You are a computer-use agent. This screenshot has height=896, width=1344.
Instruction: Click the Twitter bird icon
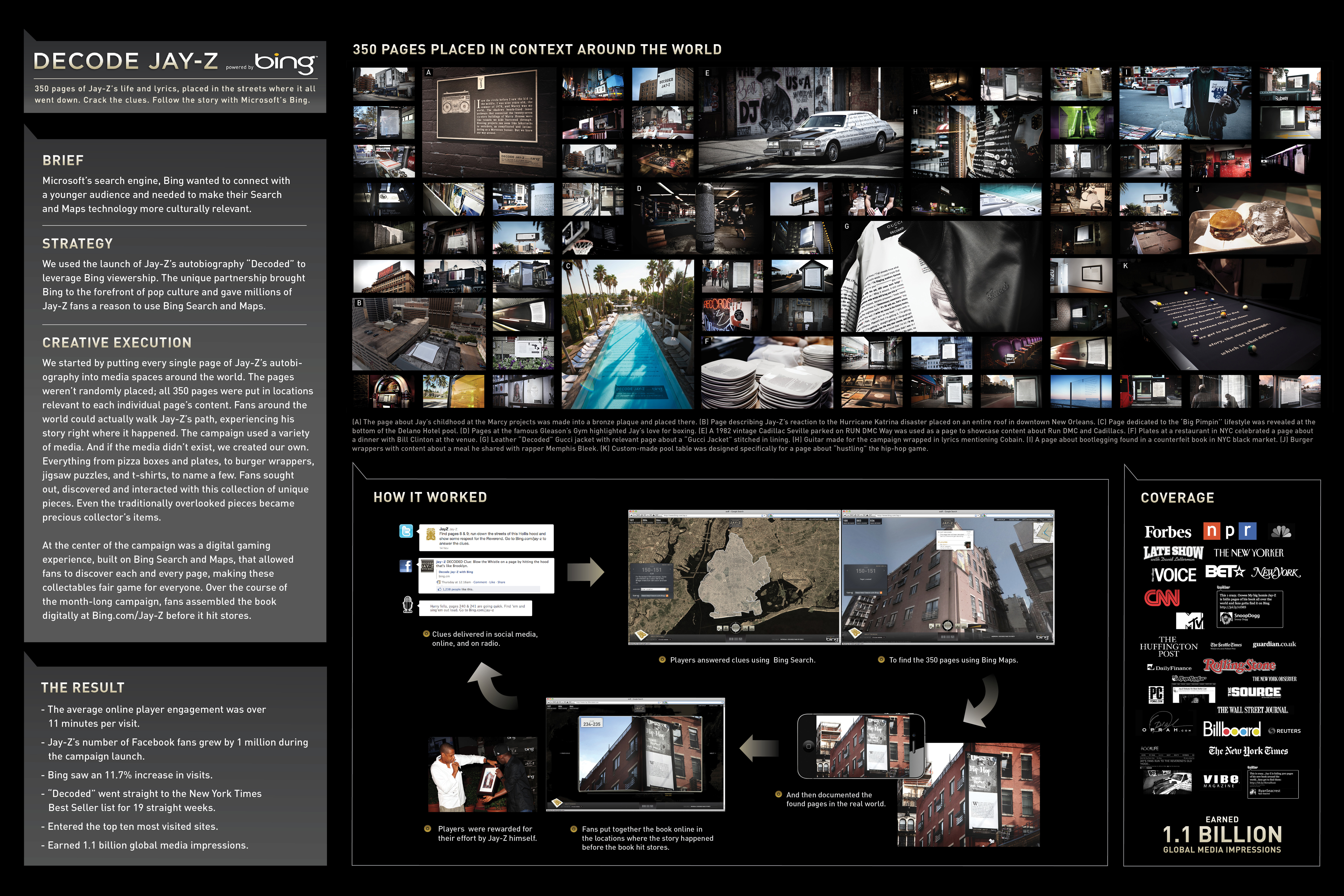pos(406,531)
